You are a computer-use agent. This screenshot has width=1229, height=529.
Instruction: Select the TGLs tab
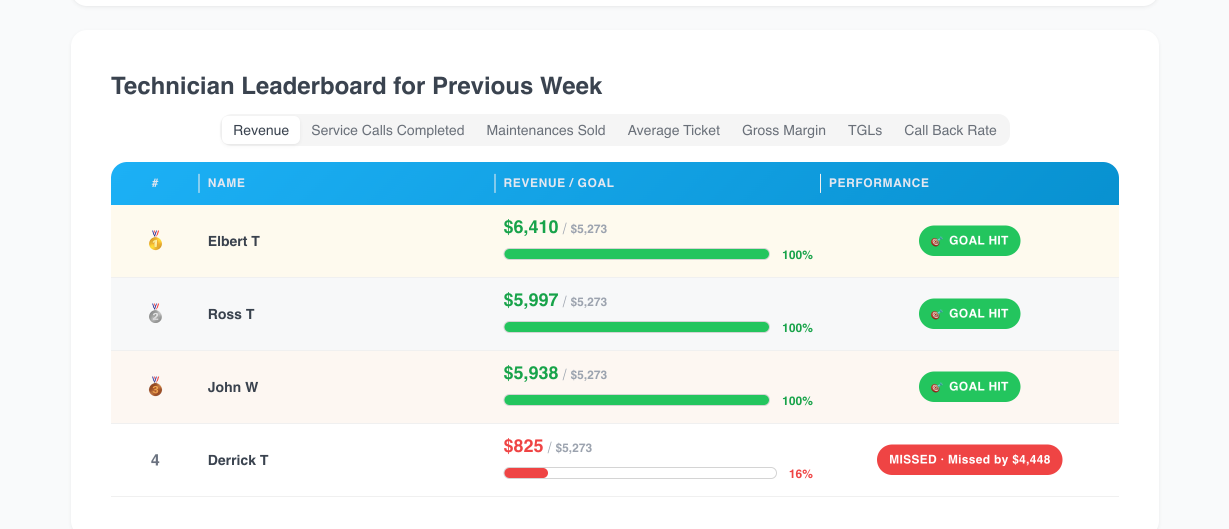pyautogui.click(x=865, y=130)
